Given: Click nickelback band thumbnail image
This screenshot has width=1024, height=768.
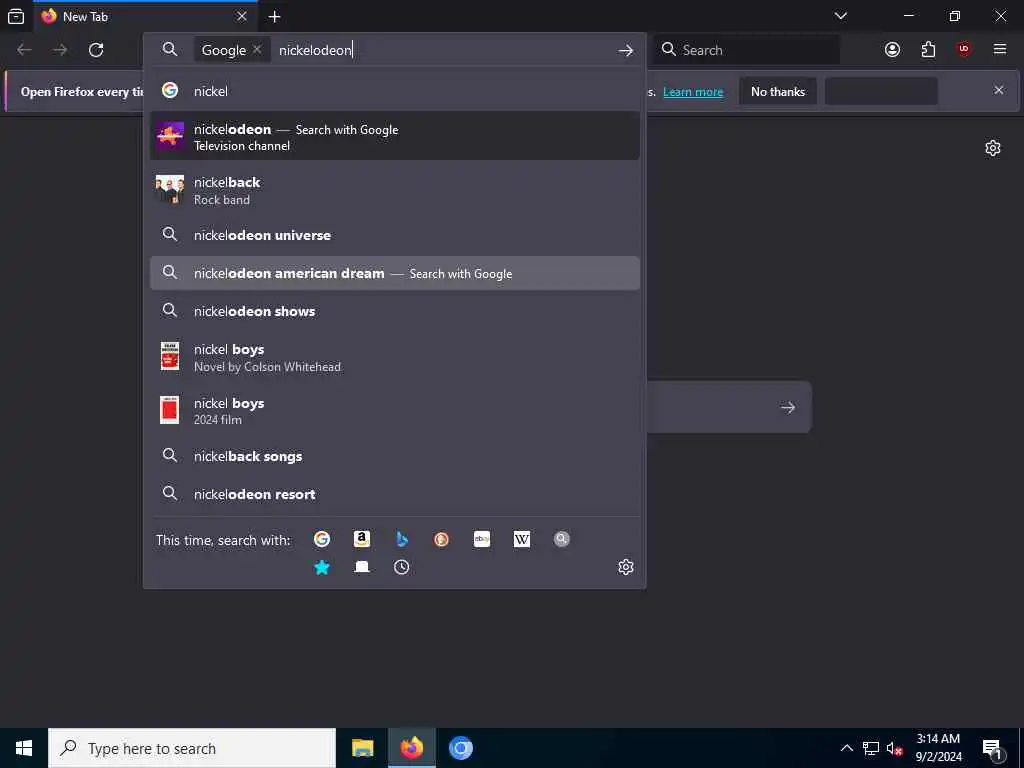Looking at the screenshot, I should coord(170,189).
